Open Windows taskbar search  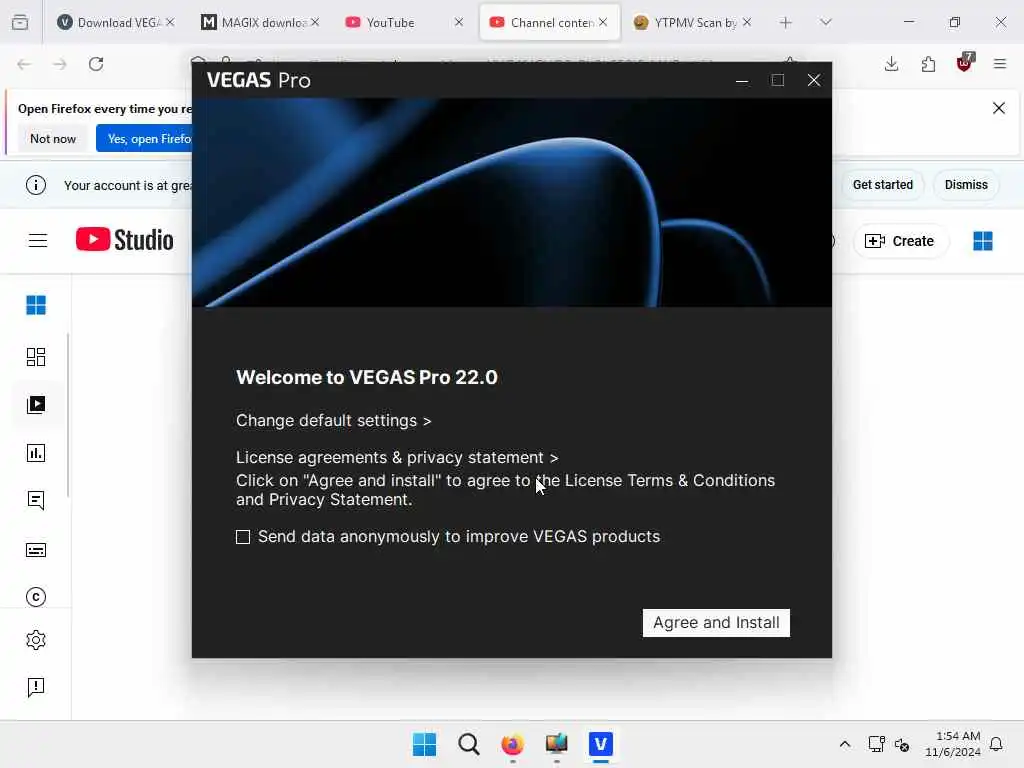click(468, 744)
